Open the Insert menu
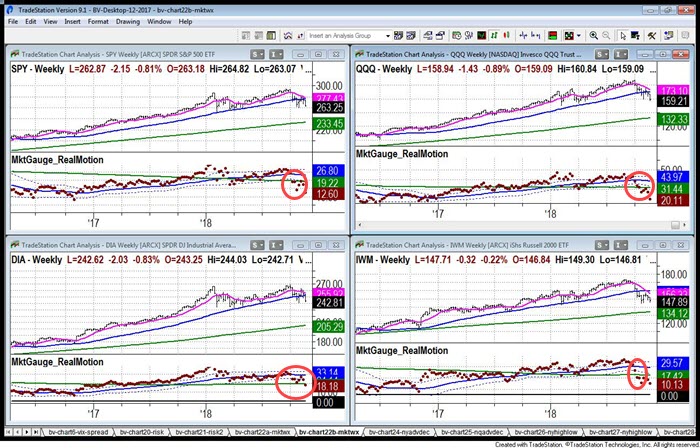 click(x=72, y=21)
